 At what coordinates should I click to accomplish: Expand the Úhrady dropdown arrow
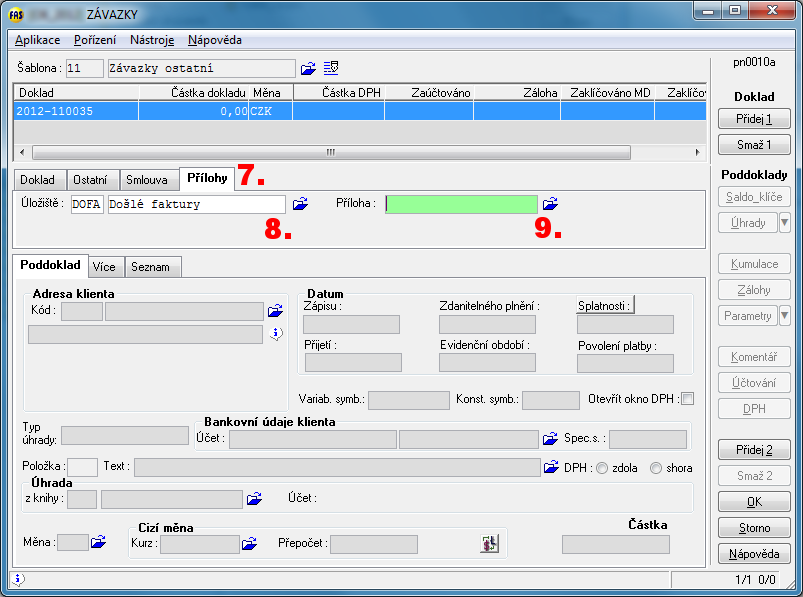point(785,223)
